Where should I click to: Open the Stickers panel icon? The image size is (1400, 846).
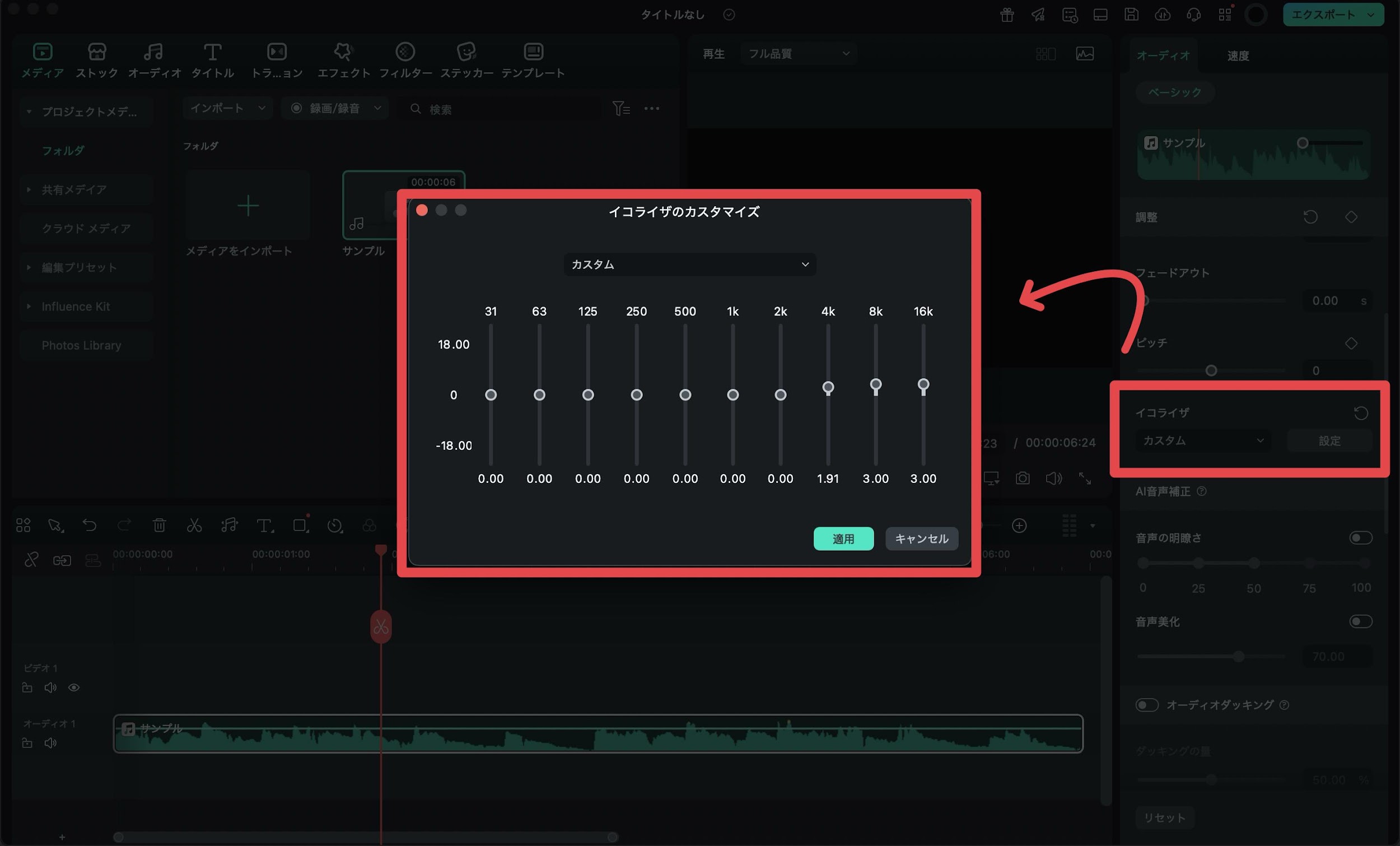466,52
